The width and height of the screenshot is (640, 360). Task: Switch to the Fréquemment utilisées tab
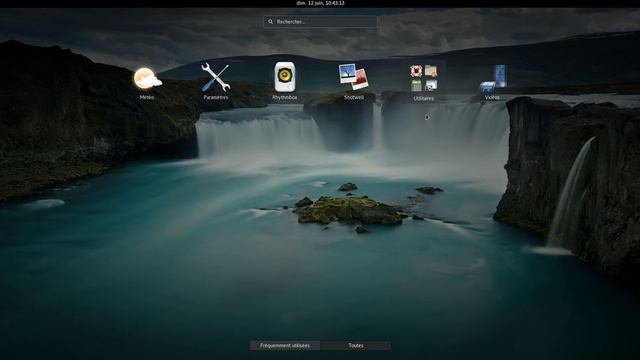285,346
